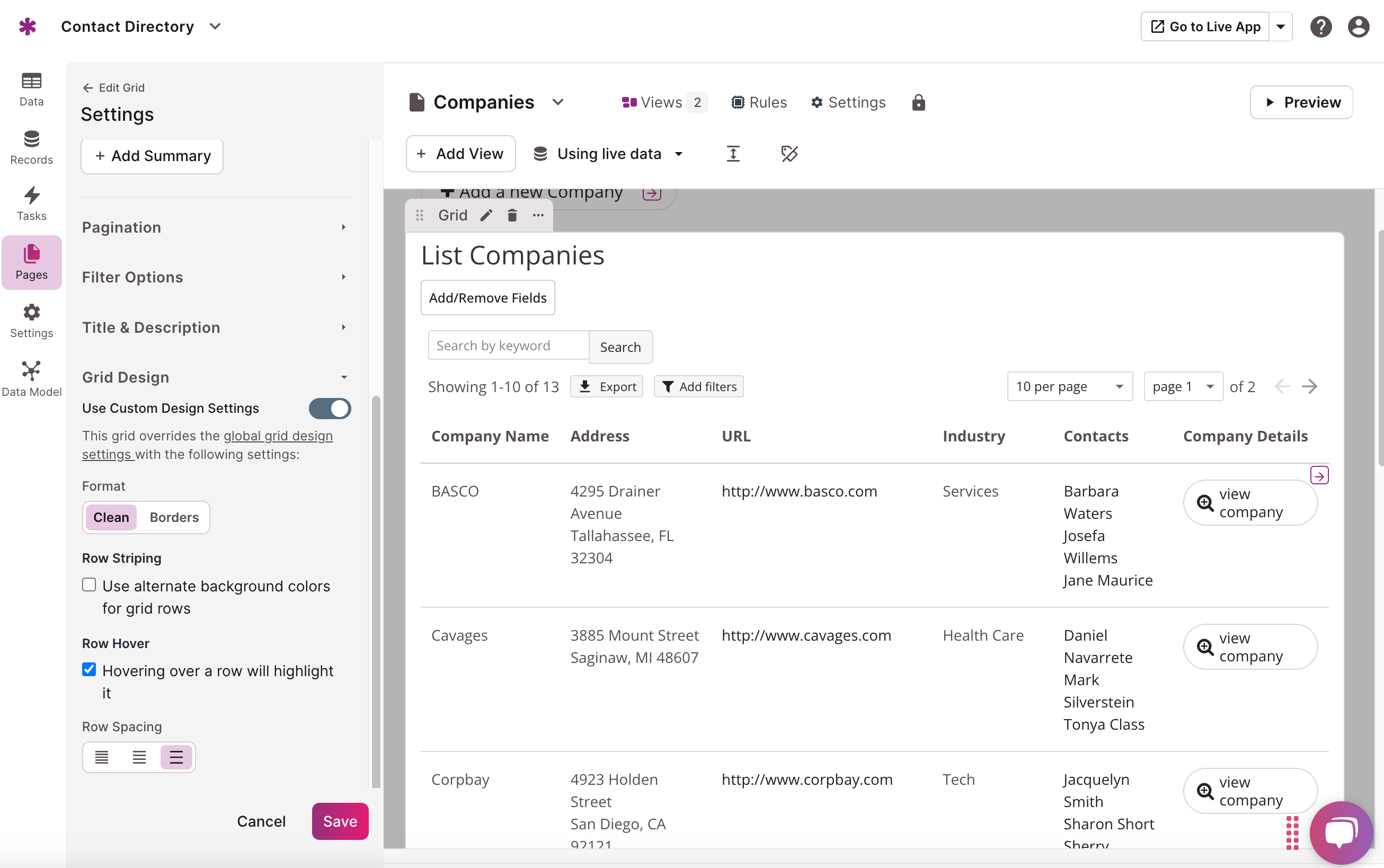Click link icon beside Add a new Company
The height and width of the screenshot is (868, 1384).
[x=652, y=194]
